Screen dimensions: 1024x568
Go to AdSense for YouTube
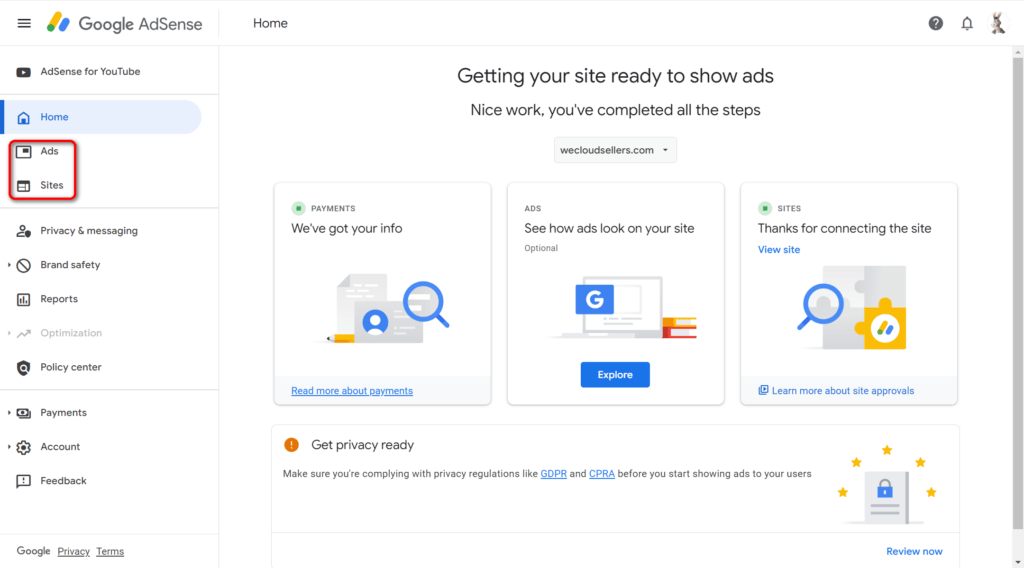pos(90,72)
